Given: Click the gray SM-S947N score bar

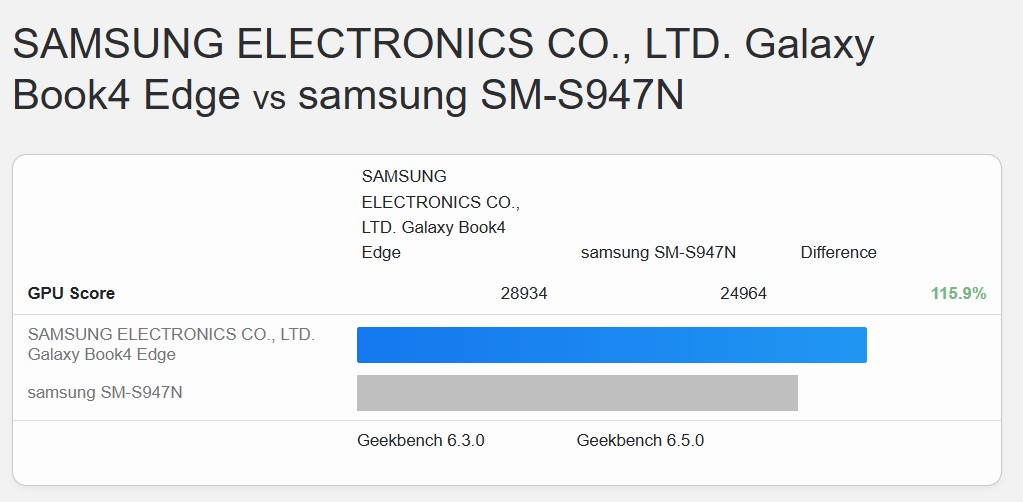Looking at the screenshot, I should (x=577, y=392).
